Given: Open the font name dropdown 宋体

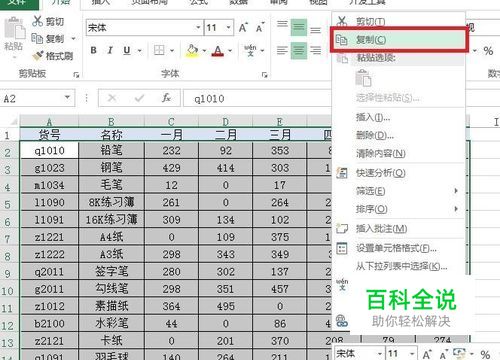Looking at the screenshot, I should tap(198, 27).
